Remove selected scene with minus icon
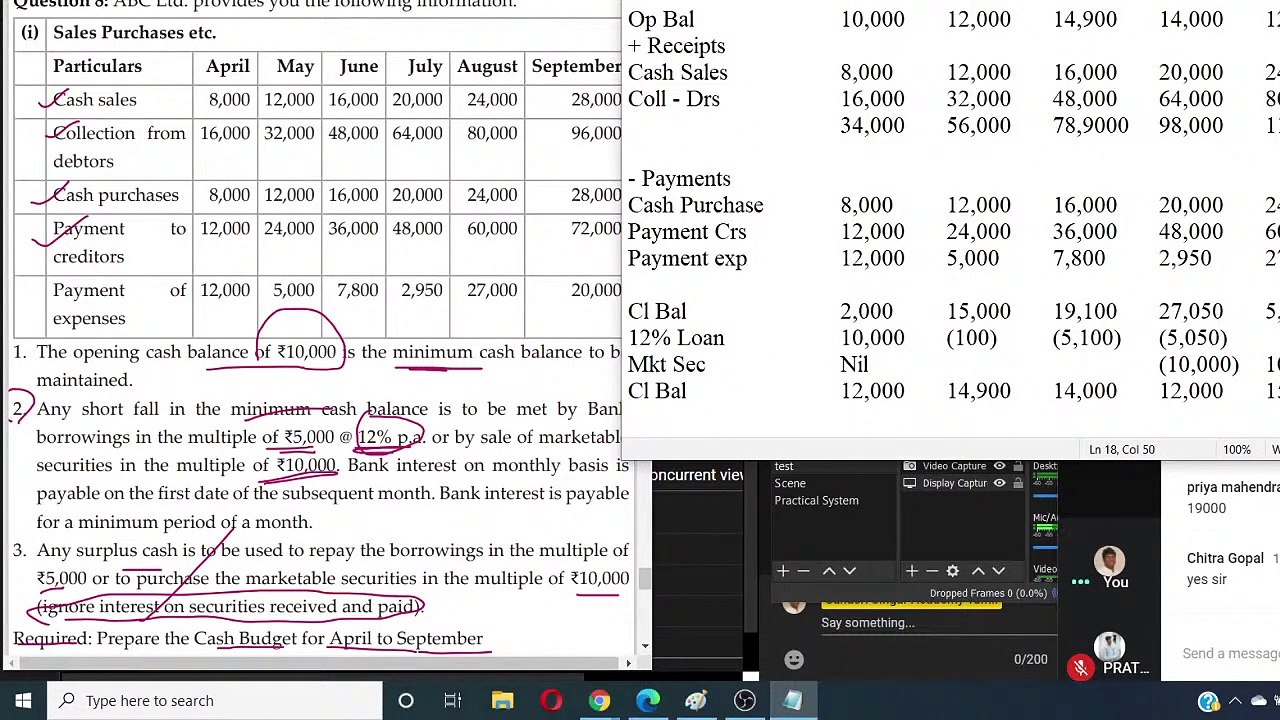This screenshot has height=720, width=1280. tap(804, 571)
